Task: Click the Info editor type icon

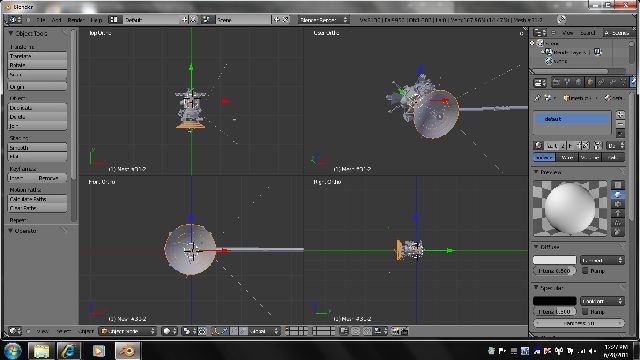Action: pyautogui.click(x=15, y=20)
